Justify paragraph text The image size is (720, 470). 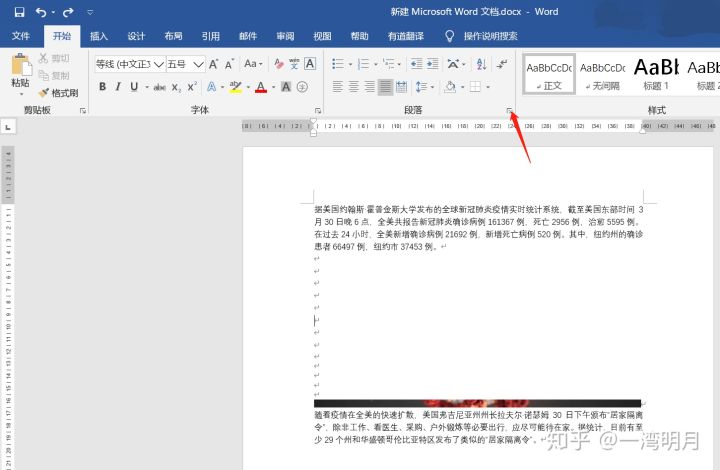(385, 87)
